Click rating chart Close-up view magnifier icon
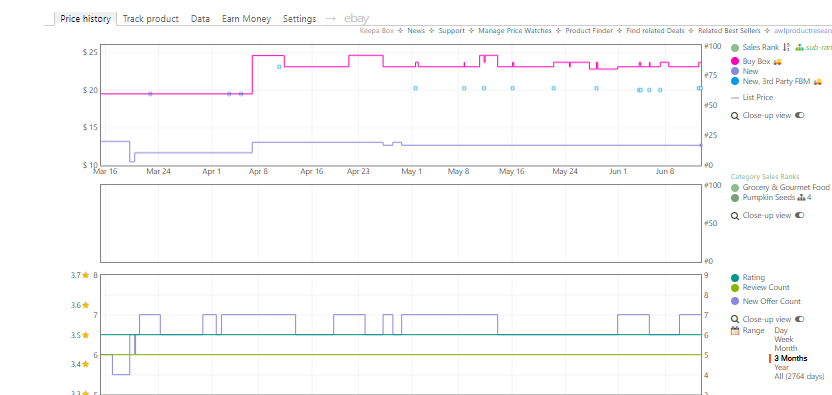 coord(735,320)
